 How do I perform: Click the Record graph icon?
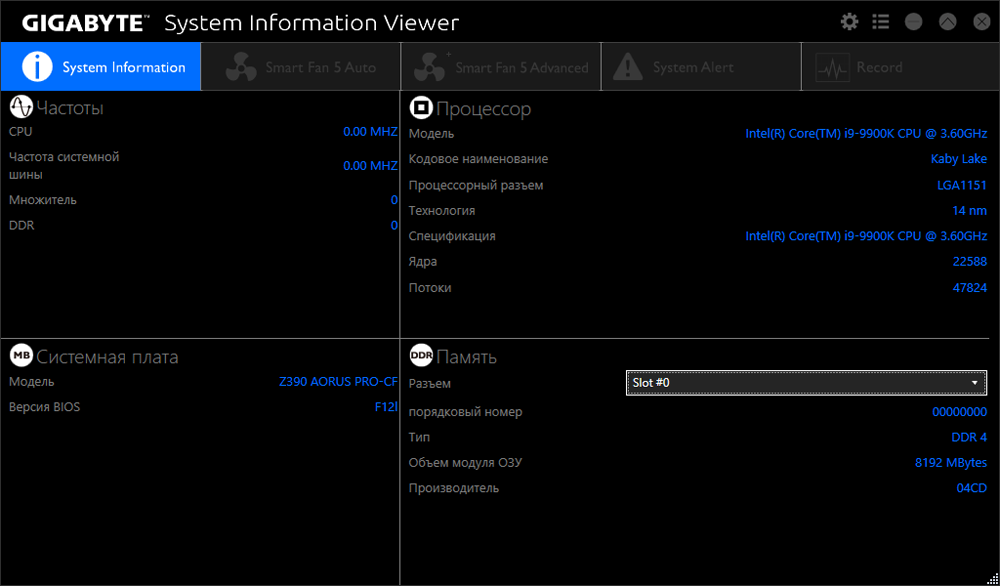pyautogui.click(x=832, y=67)
